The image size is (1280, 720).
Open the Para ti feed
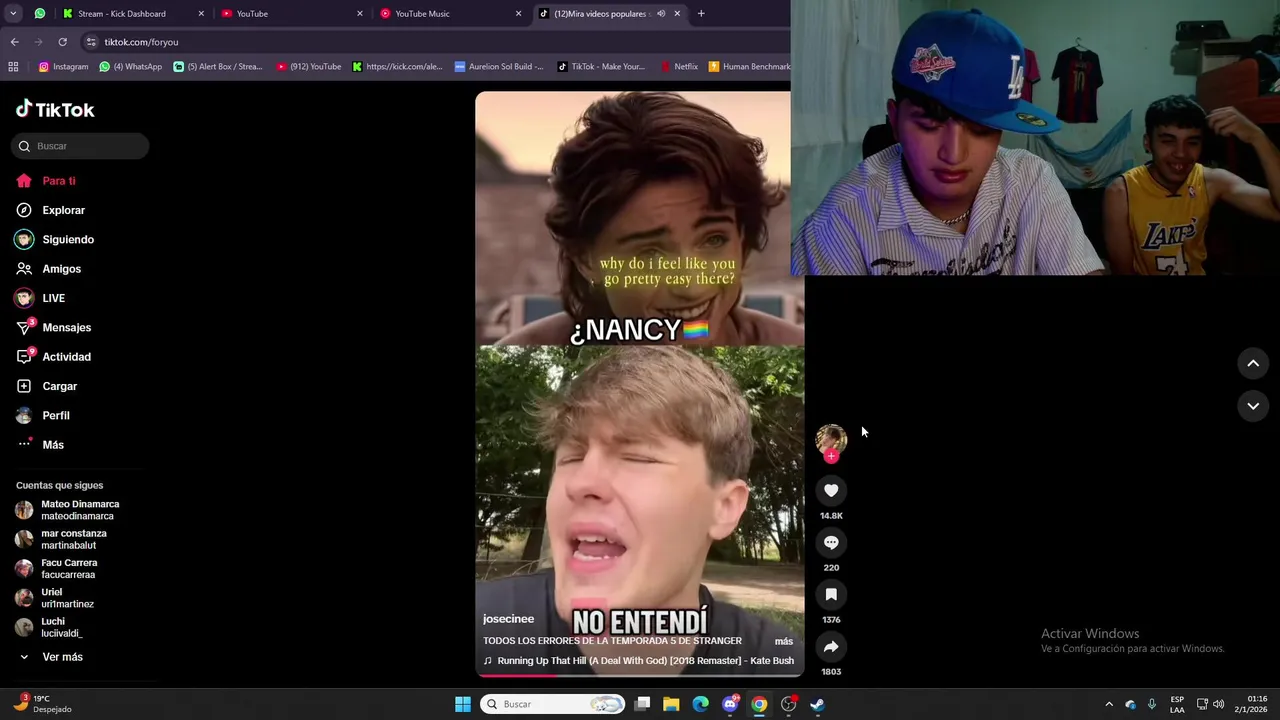(46, 181)
